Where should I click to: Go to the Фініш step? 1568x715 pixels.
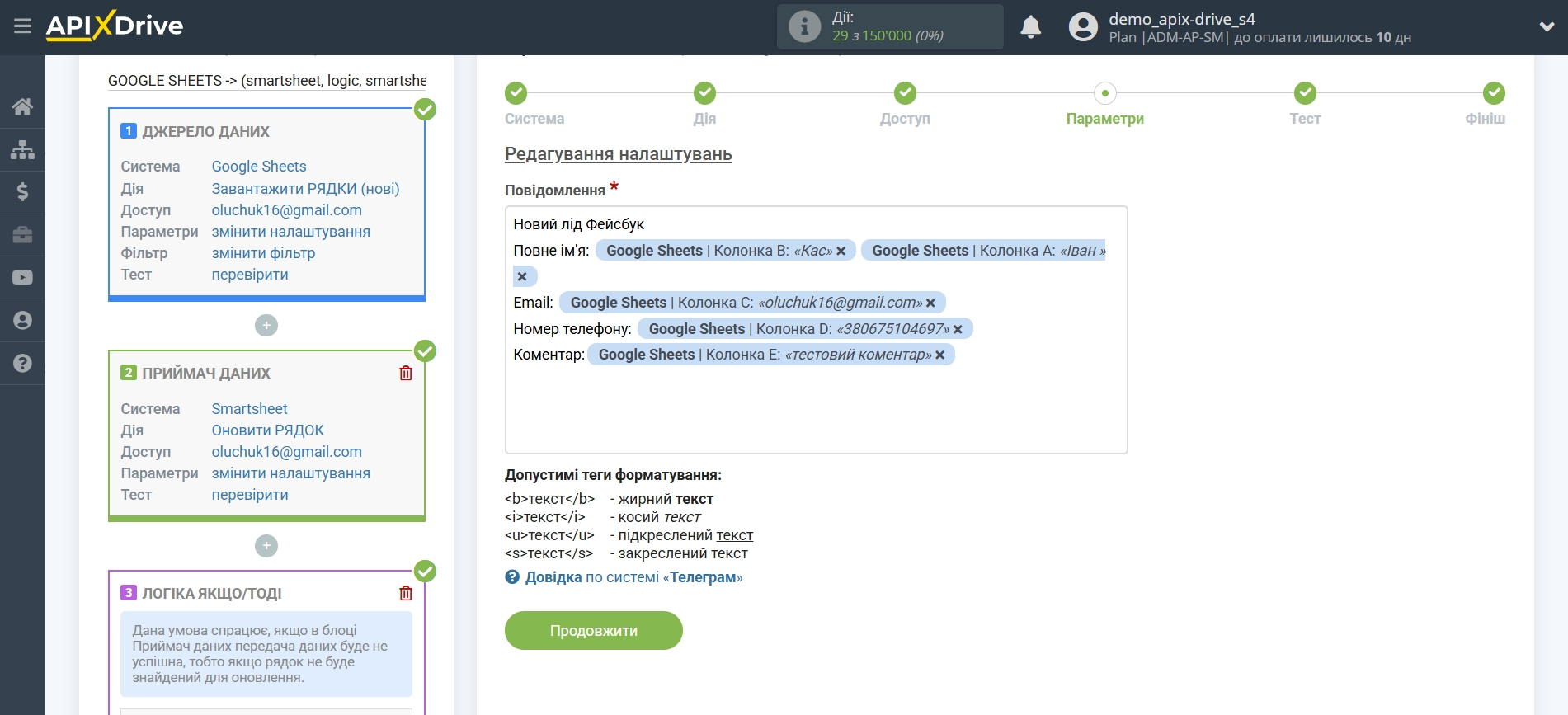tap(1494, 93)
